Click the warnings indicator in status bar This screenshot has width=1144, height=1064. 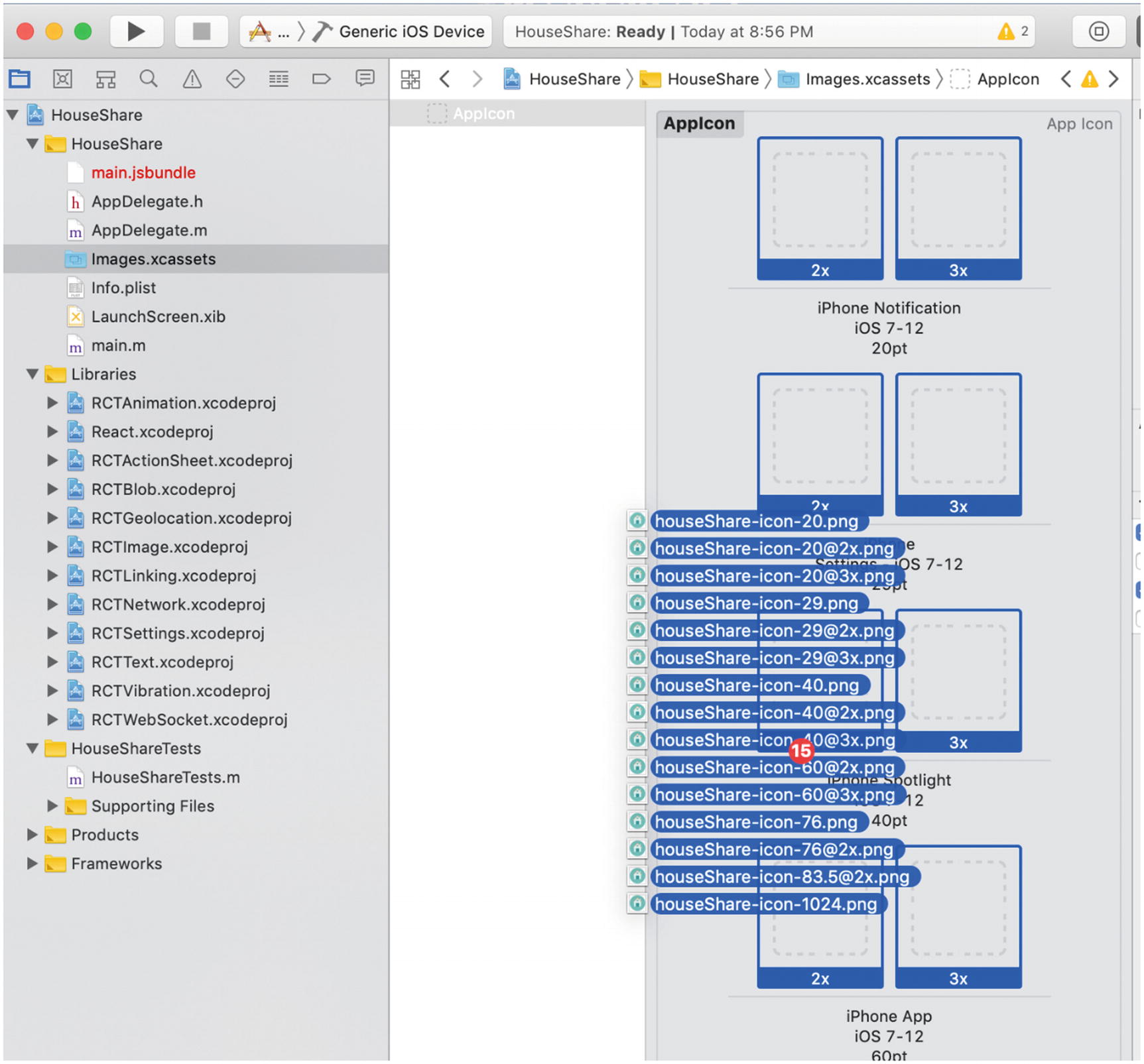1013,31
